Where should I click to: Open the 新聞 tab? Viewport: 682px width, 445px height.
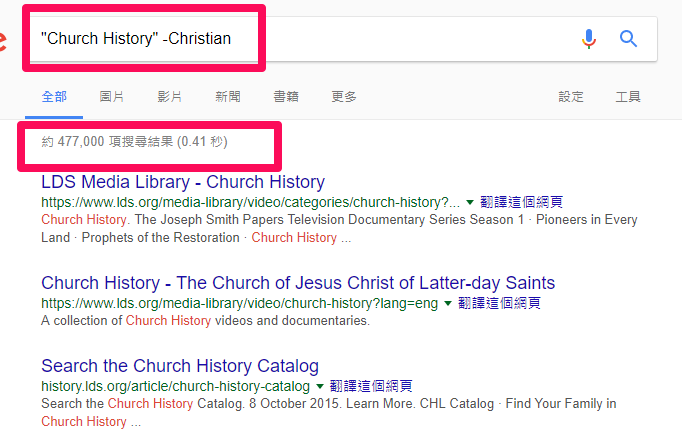point(228,96)
